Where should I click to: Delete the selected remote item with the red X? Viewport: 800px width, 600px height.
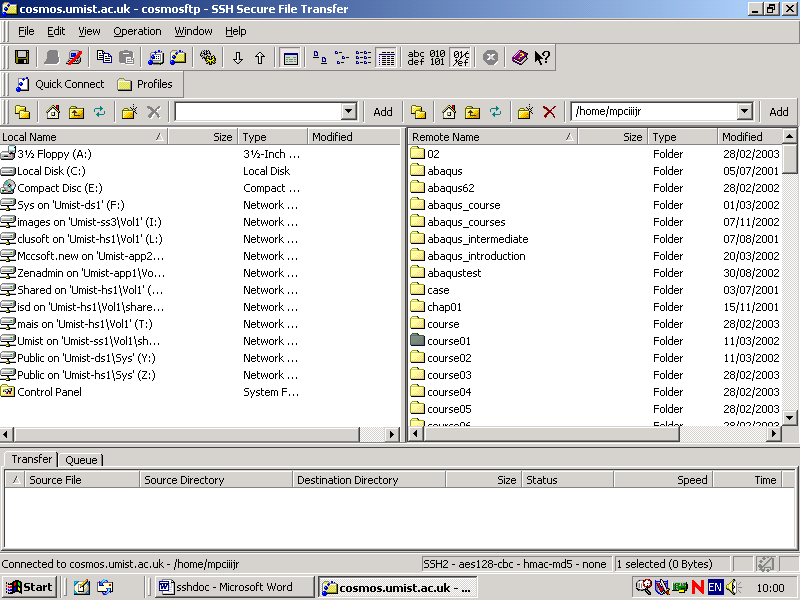[549, 112]
